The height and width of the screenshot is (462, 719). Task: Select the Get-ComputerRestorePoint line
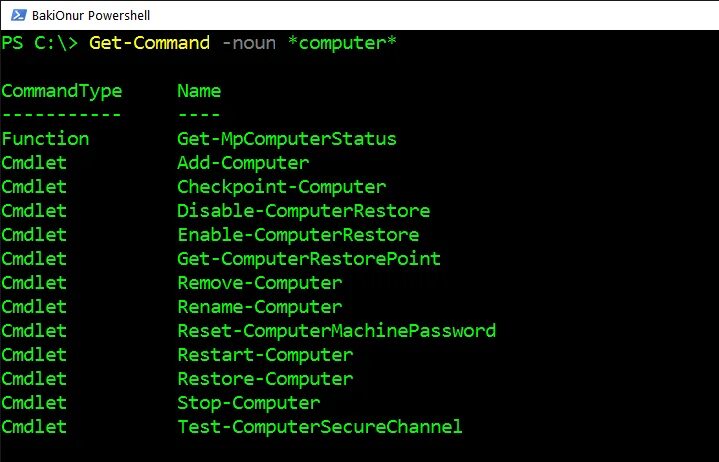click(309, 259)
